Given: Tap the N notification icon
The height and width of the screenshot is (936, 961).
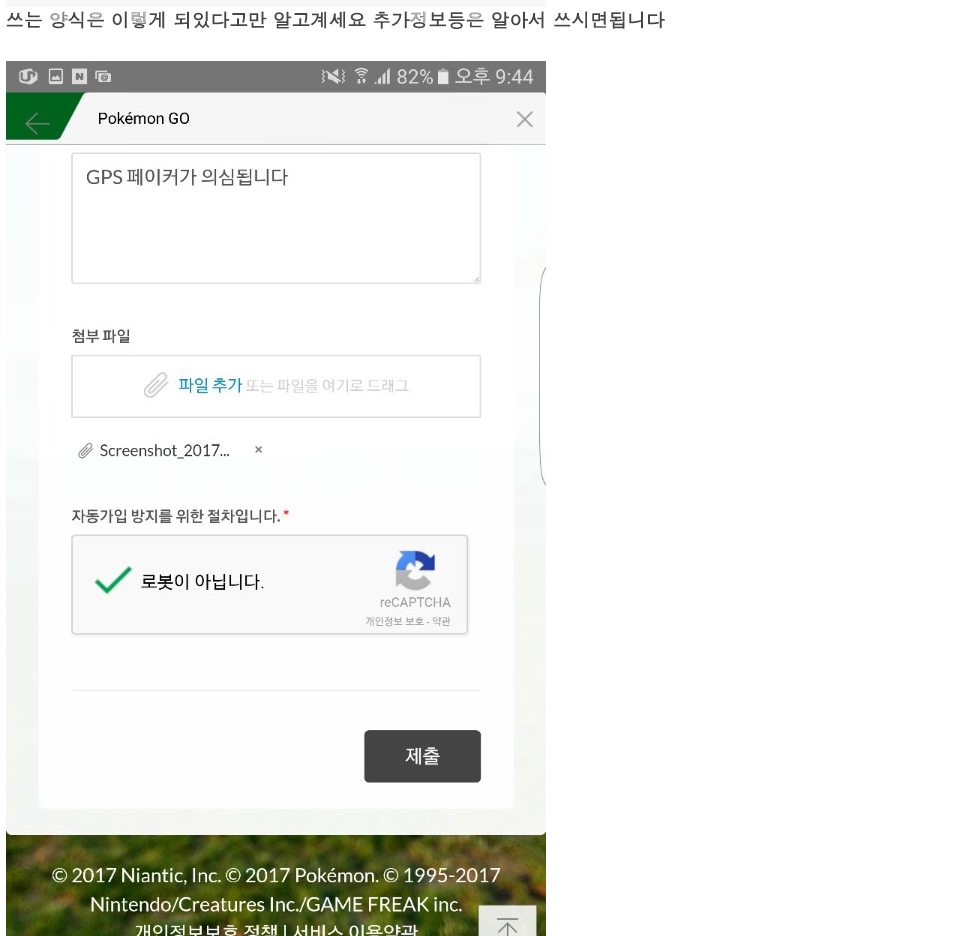Looking at the screenshot, I should tap(79, 76).
